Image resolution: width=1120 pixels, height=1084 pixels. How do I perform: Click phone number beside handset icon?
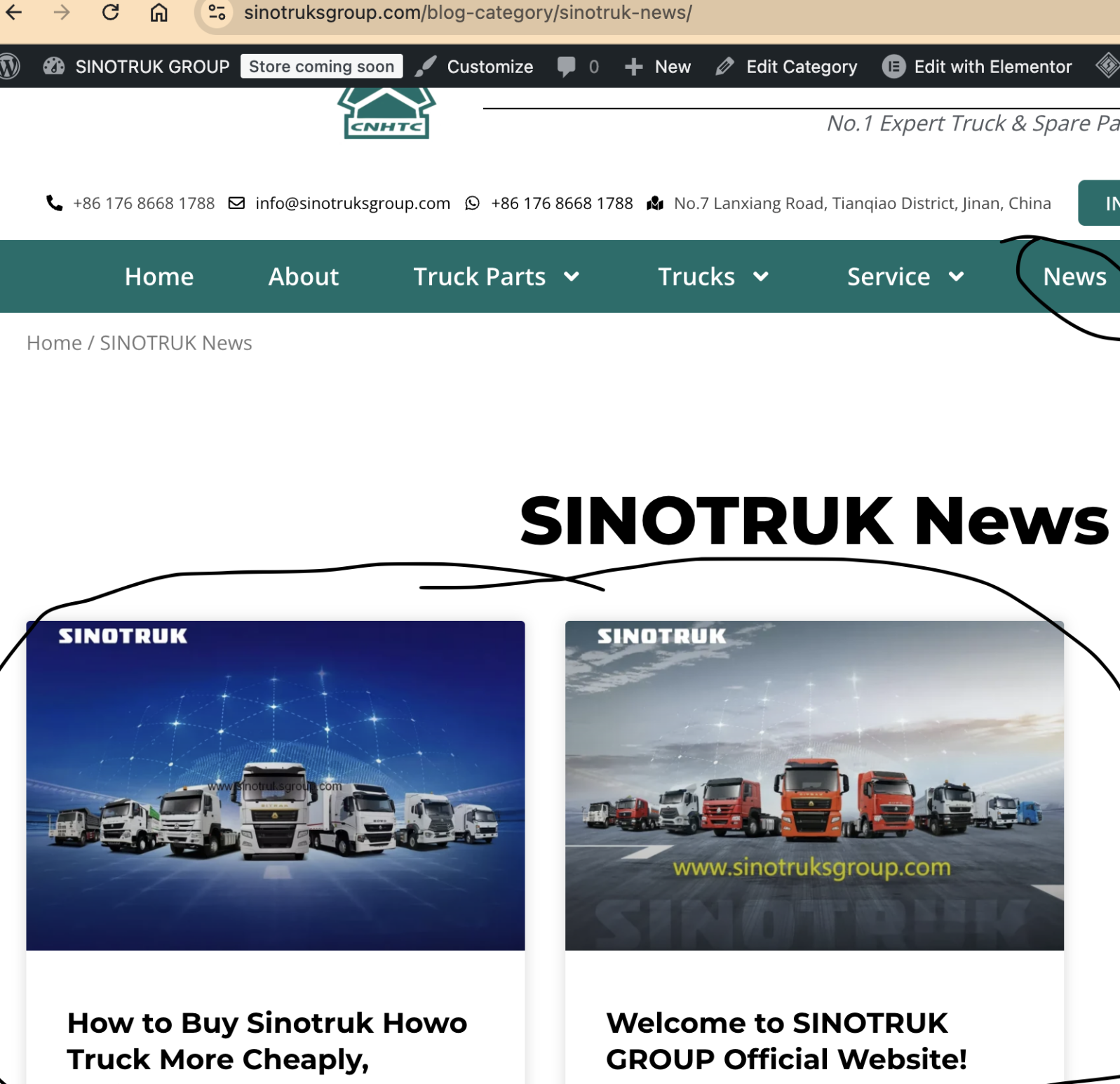(144, 203)
